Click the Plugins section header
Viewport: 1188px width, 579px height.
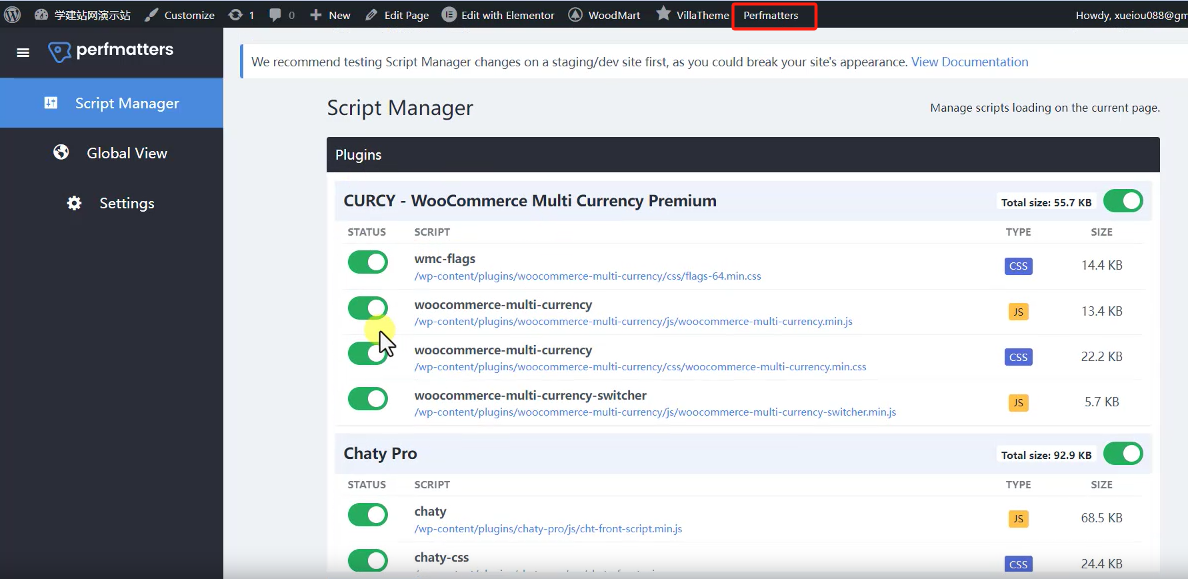coord(743,155)
